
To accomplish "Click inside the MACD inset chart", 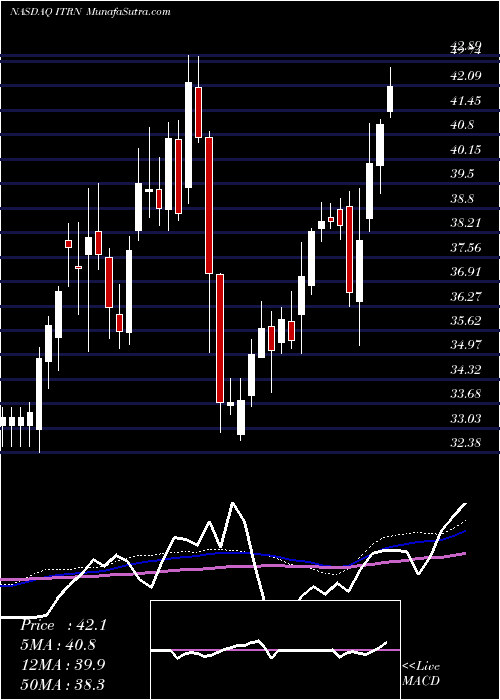I will (275, 650).
